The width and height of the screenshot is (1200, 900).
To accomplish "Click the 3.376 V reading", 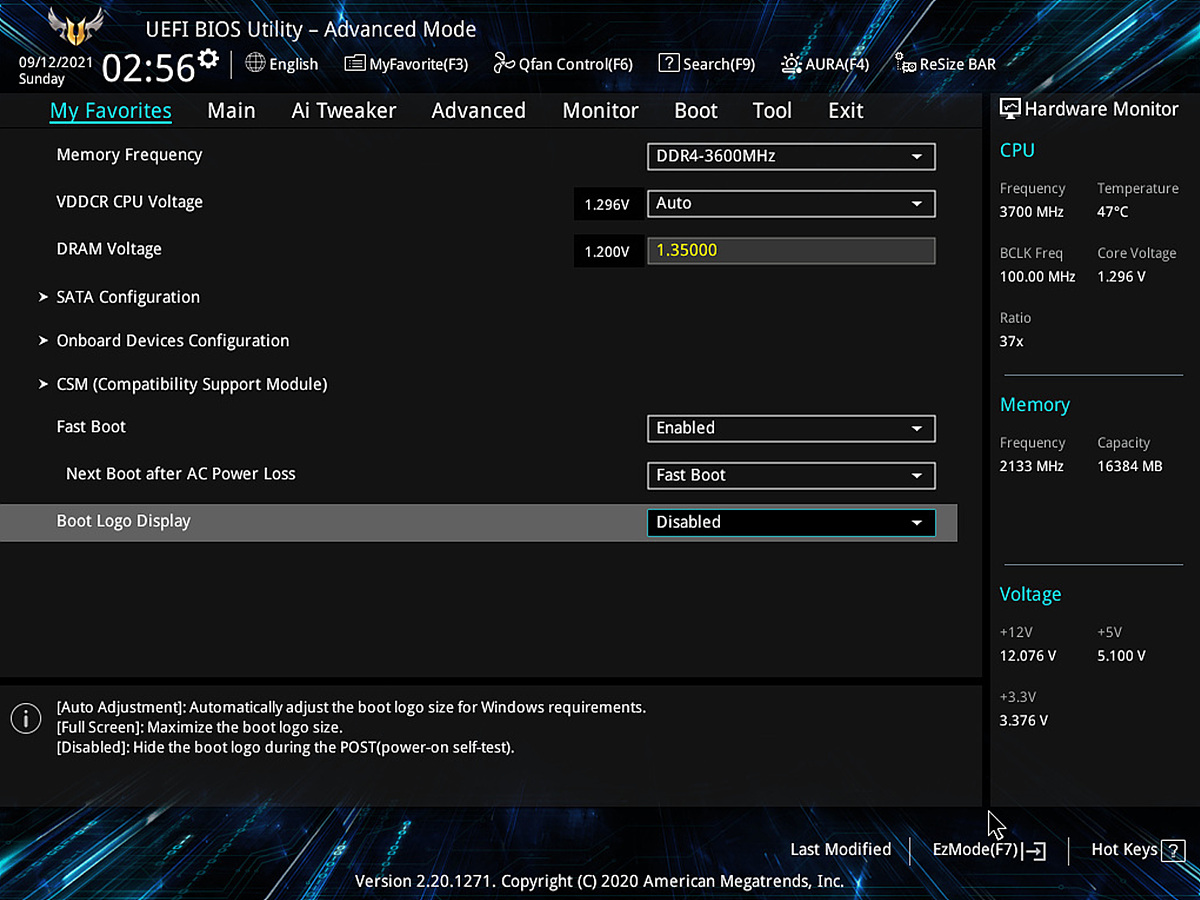I will click(x=1024, y=720).
